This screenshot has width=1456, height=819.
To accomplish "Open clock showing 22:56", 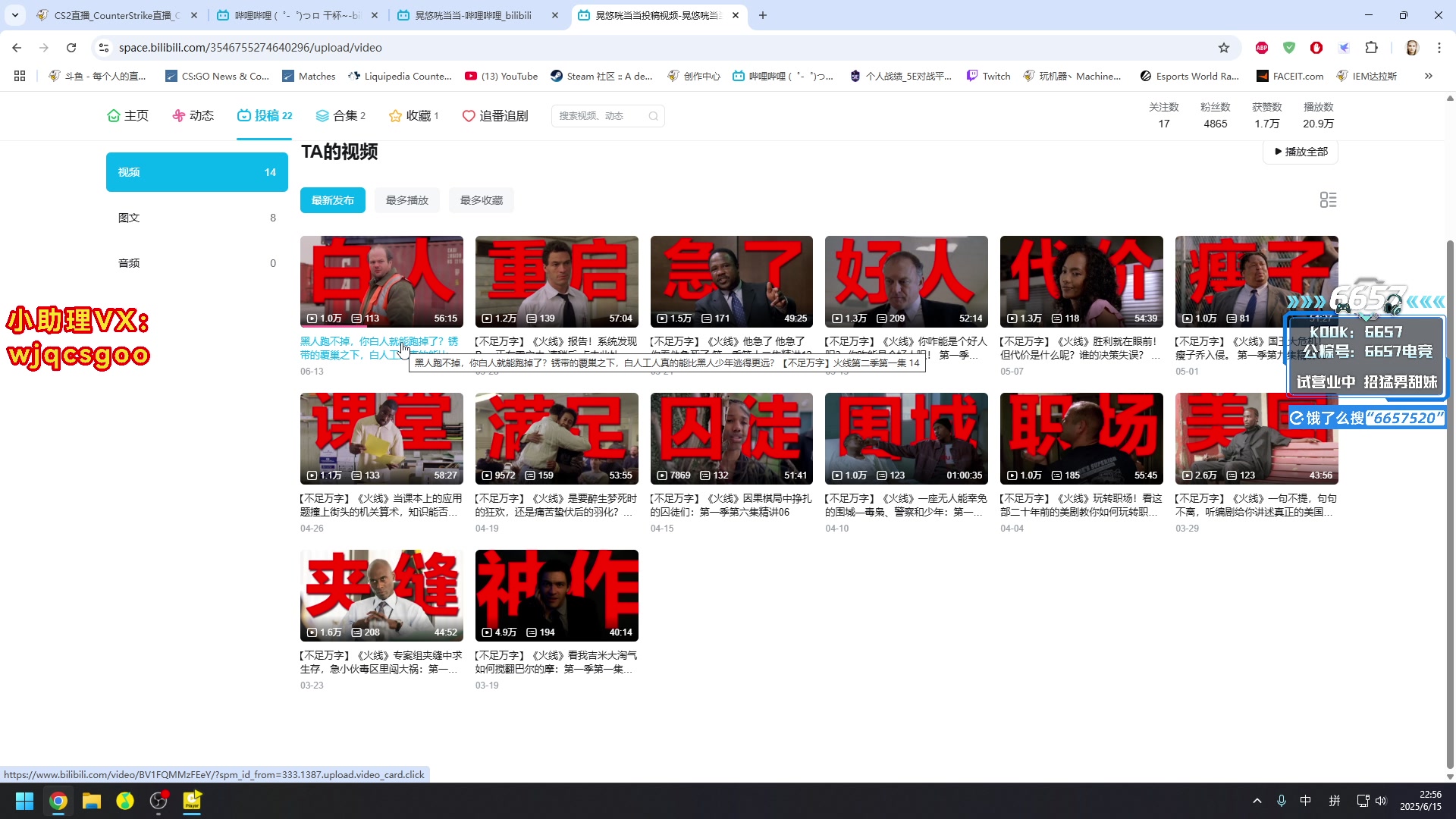I will tap(1421, 801).
